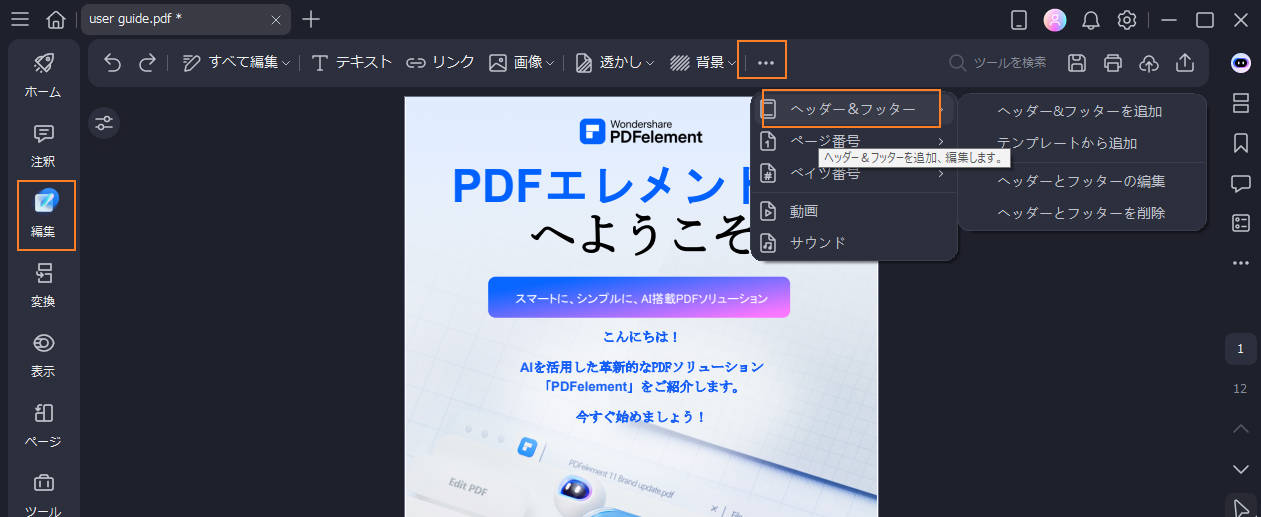The image size is (1261, 517).
Task: Choose ヘッダーとフッターの編集
Action: point(1081,181)
